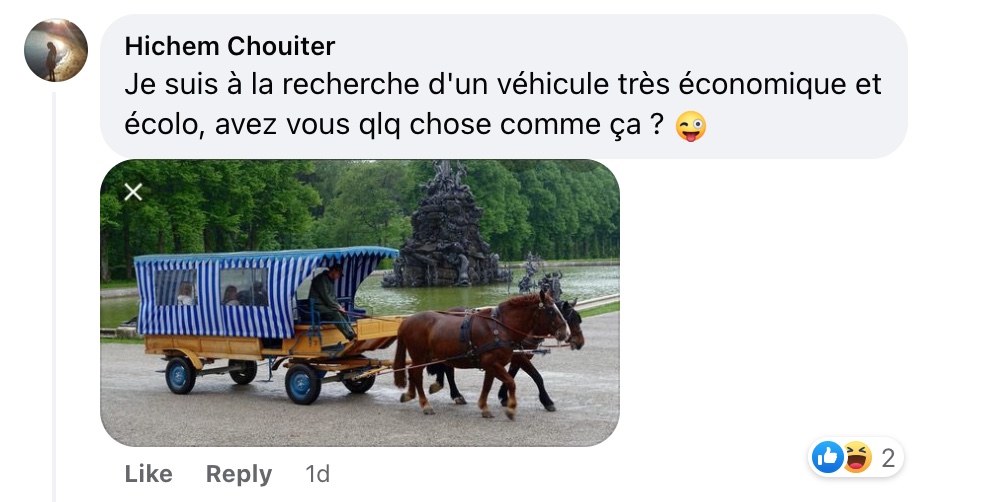Click the brown horse in the photo
986x502 pixels.
tap(480, 346)
